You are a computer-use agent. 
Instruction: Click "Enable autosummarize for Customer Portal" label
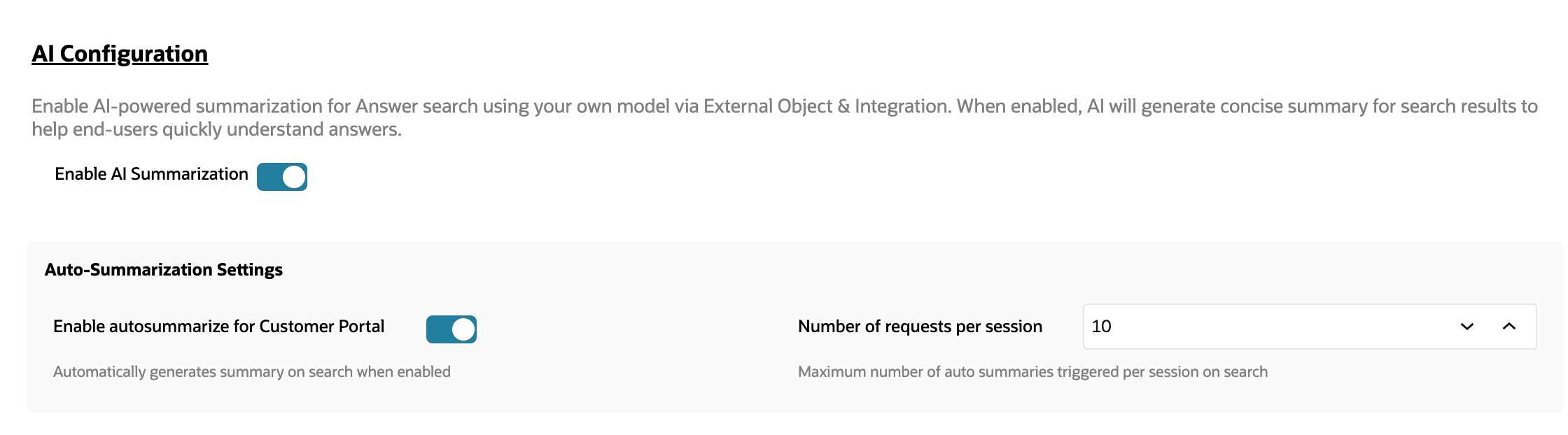point(218,327)
